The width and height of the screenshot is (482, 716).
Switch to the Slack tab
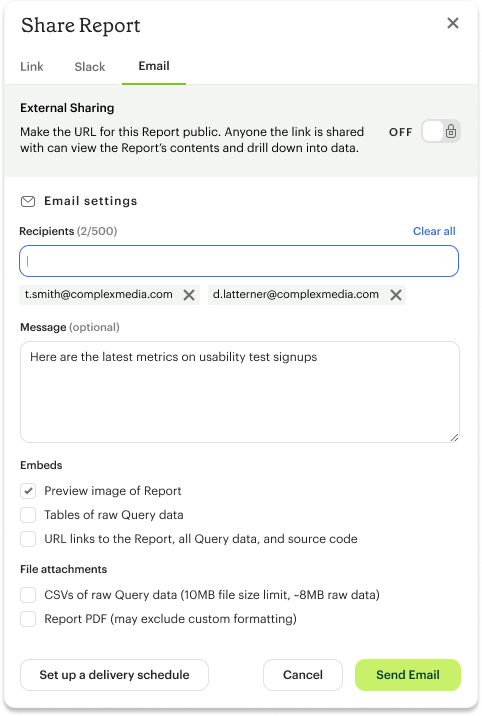coord(90,67)
